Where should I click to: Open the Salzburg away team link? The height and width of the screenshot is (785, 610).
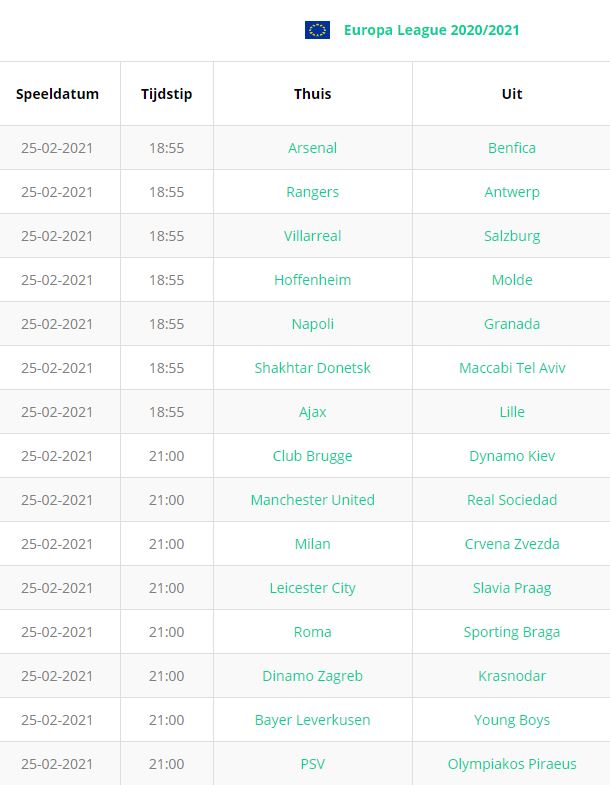pyautogui.click(x=512, y=236)
